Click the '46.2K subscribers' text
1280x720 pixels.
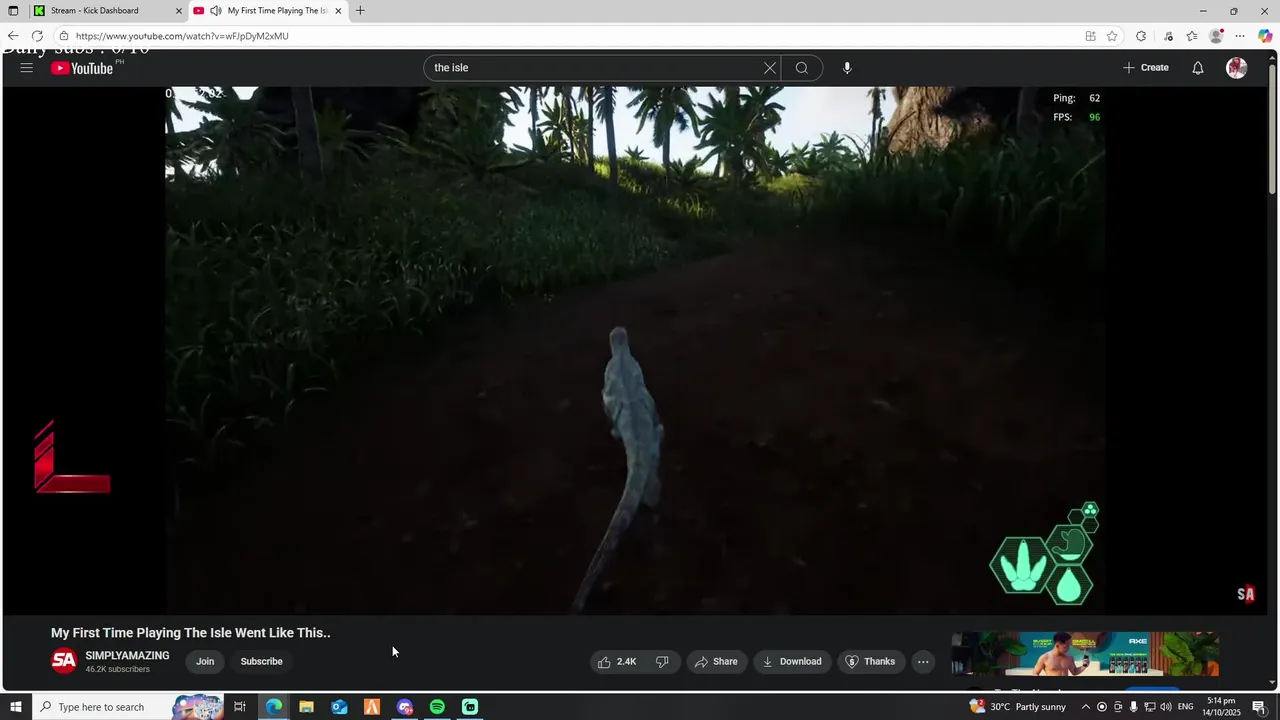pyautogui.click(x=118, y=669)
